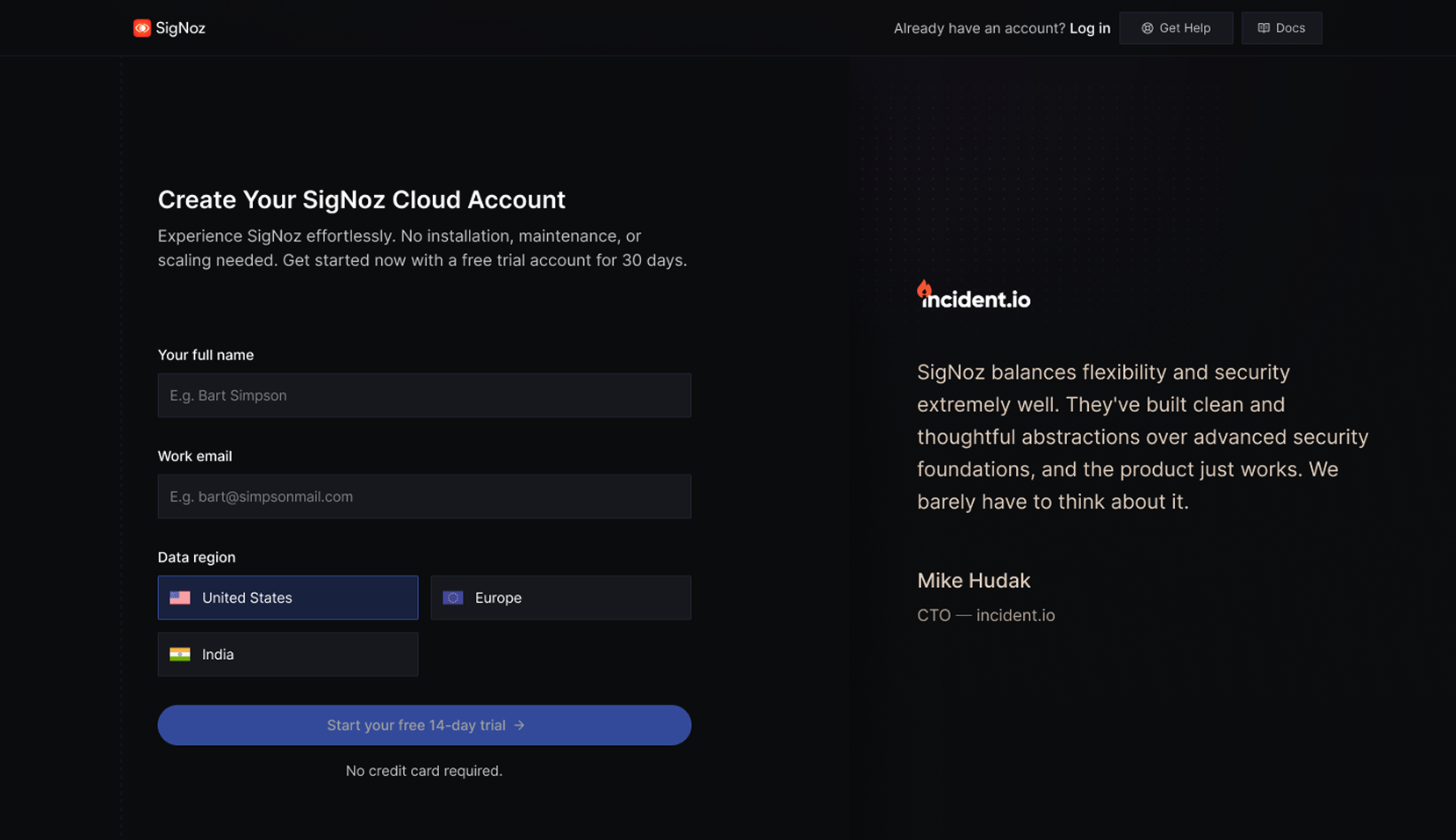Screen dimensions: 1456x840
Task: Click into the Work email field
Action: [424, 496]
